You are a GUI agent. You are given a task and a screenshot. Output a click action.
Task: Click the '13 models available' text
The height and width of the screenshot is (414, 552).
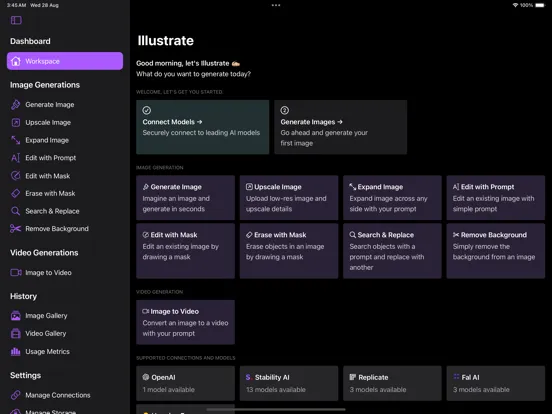coord(276,390)
